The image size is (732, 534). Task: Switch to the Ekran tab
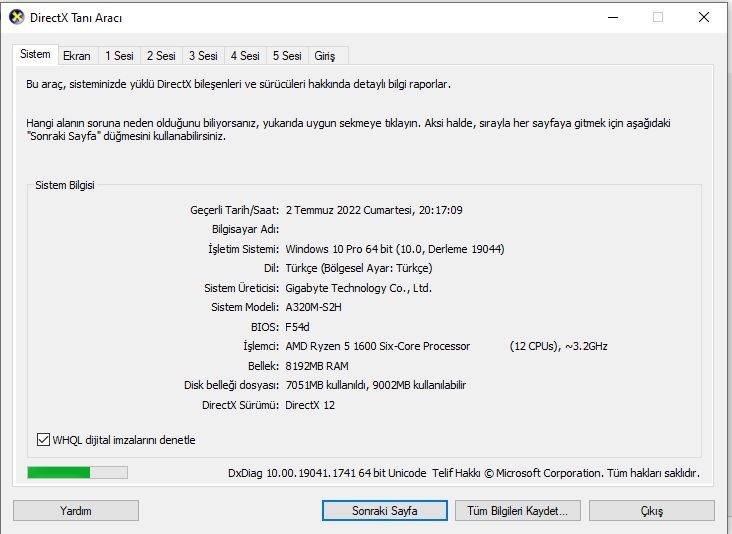point(76,56)
